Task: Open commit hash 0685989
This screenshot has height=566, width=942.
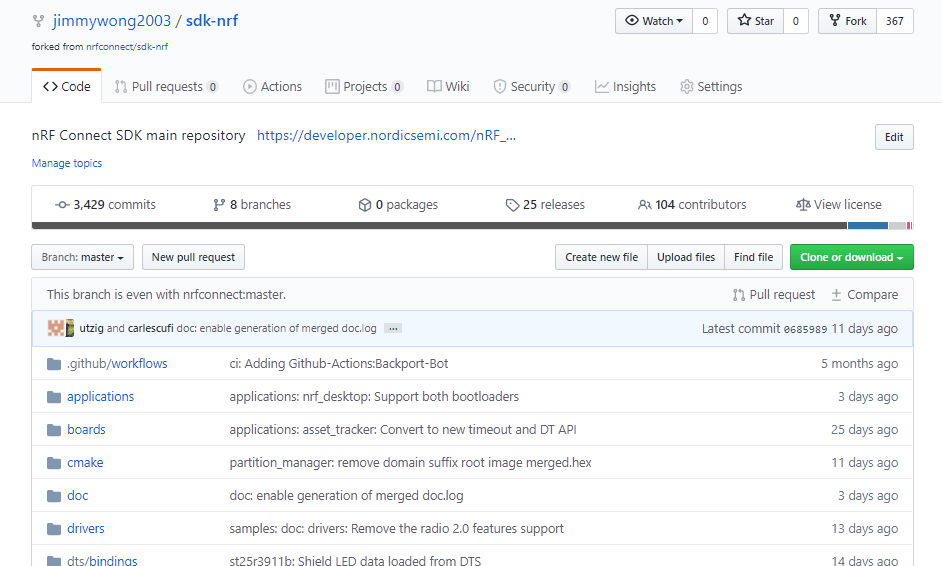Action: point(805,329)
